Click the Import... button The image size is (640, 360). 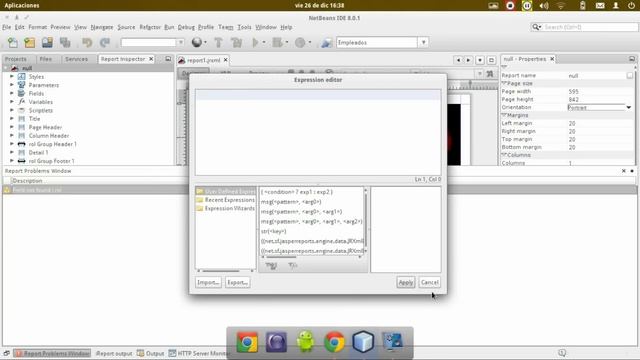click(208, 282)
